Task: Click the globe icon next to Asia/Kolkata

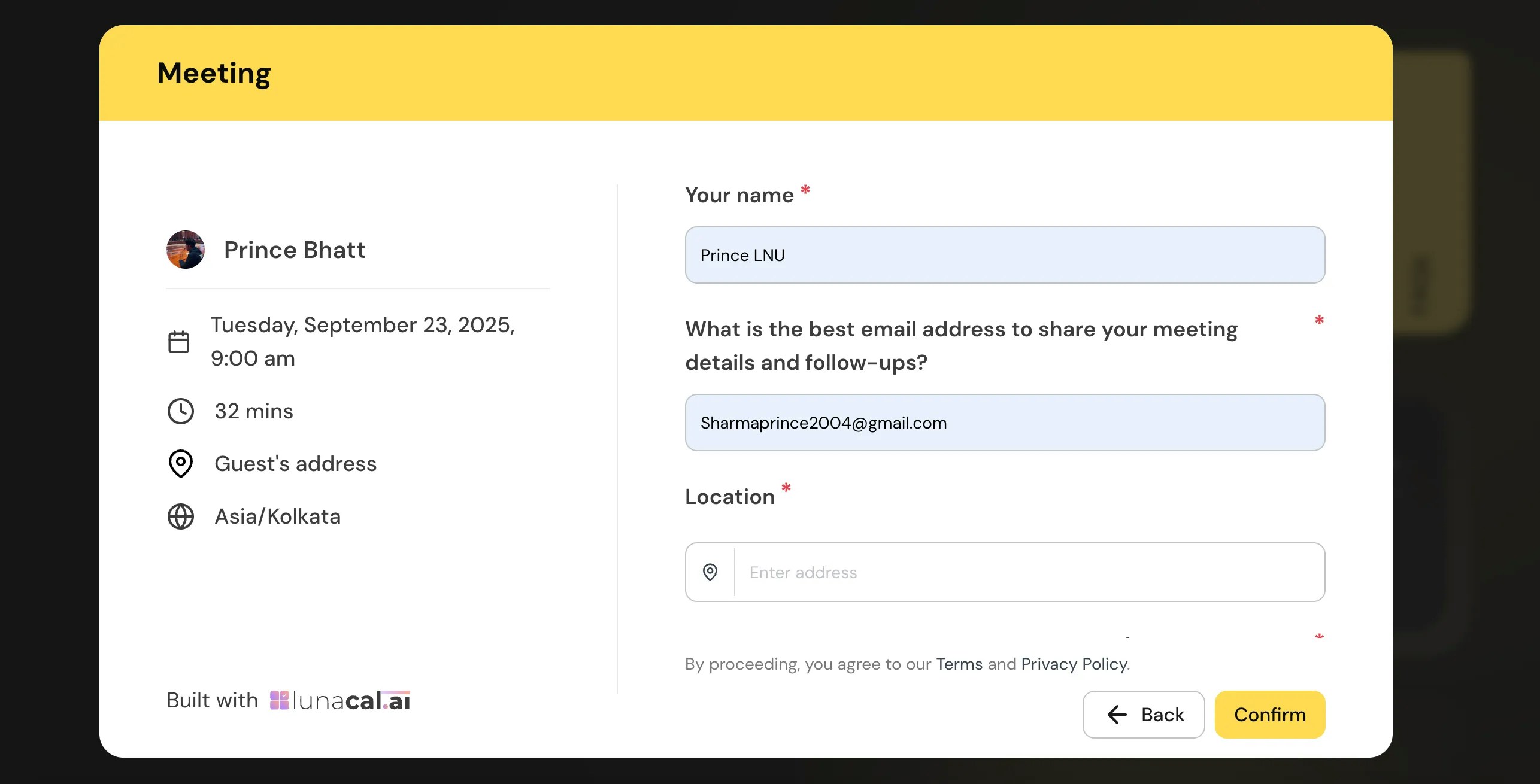Action: (x=180, y=516)
